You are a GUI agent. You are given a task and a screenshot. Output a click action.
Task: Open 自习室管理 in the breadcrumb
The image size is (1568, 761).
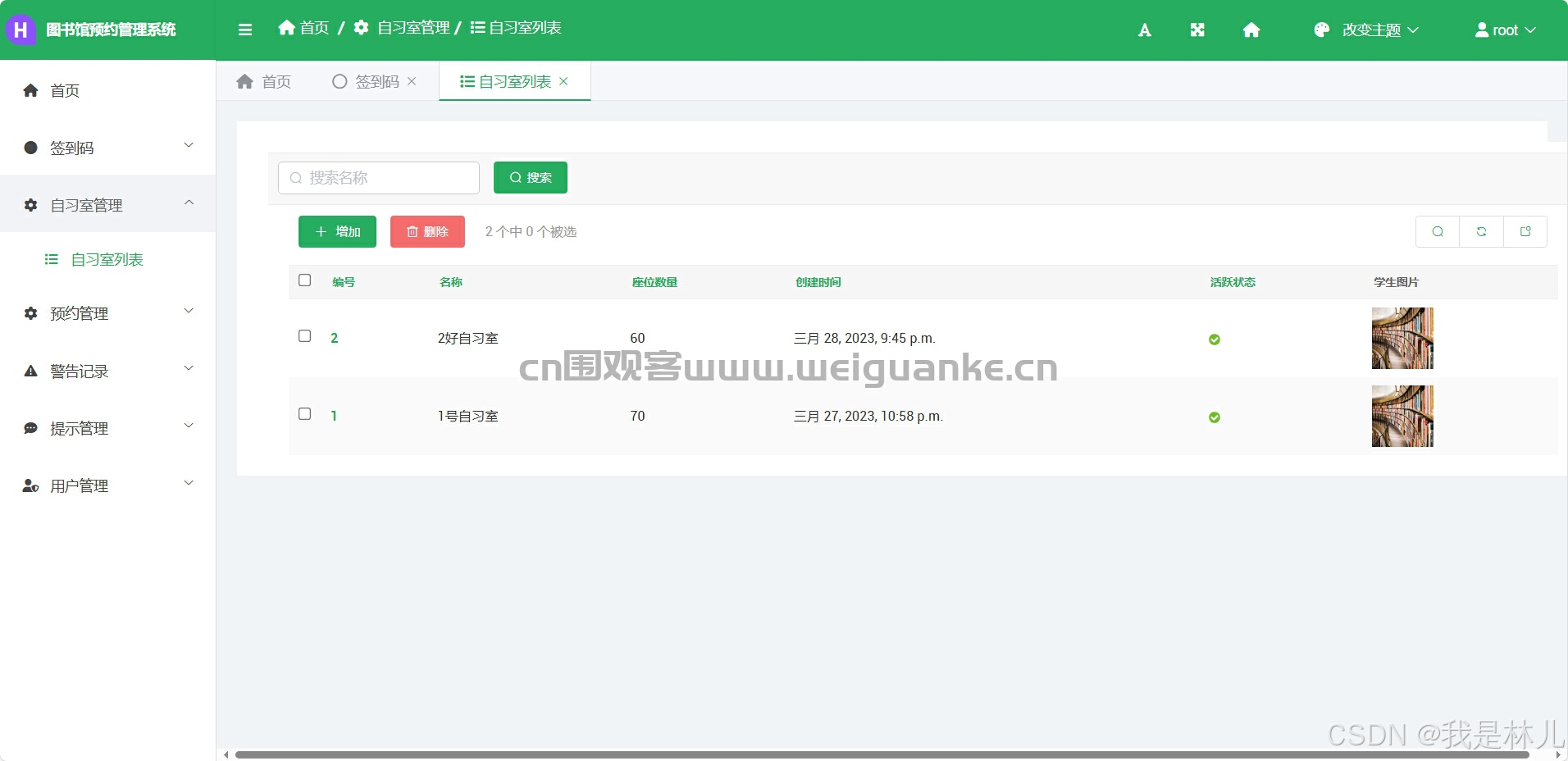(413, 27)
